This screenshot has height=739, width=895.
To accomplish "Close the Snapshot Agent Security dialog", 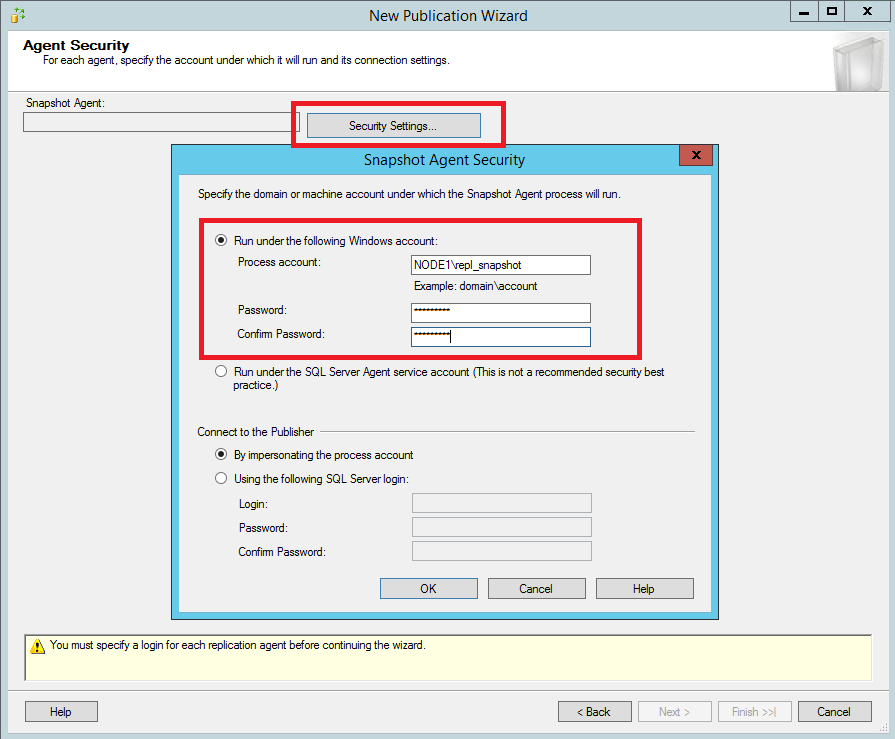I will coord(696,156).
